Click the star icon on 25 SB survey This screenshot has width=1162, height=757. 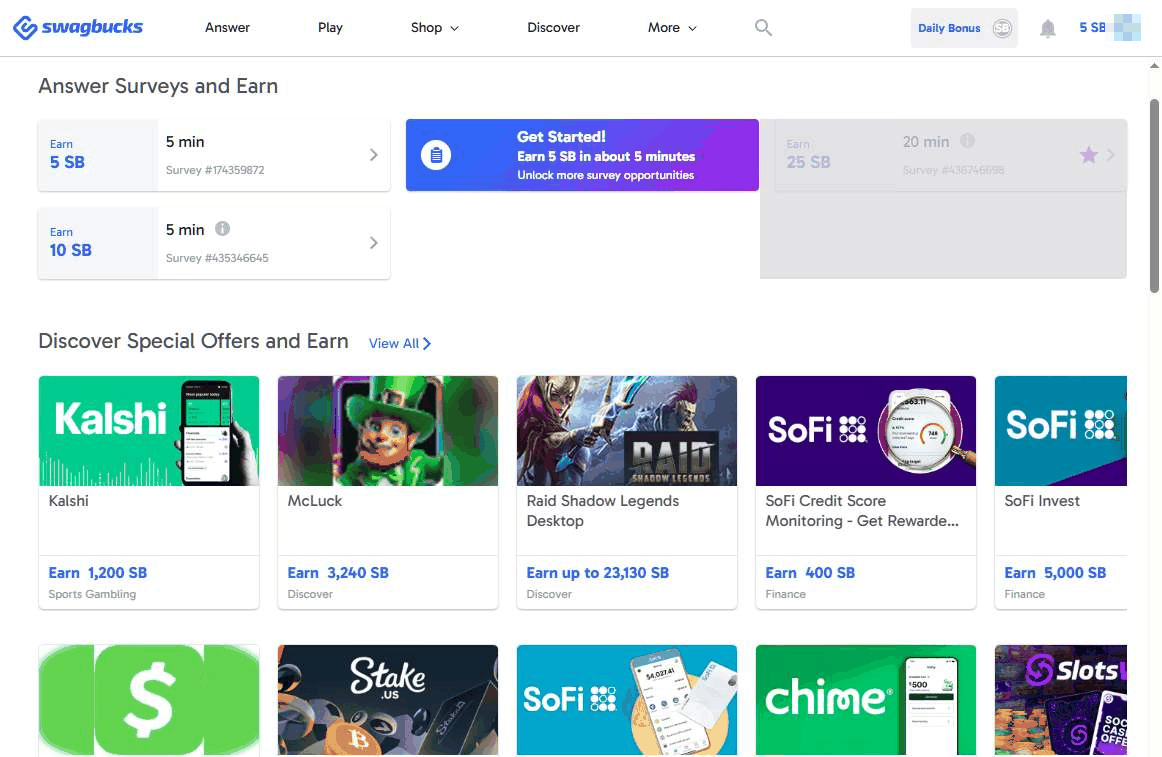(x=1088, y=155)
